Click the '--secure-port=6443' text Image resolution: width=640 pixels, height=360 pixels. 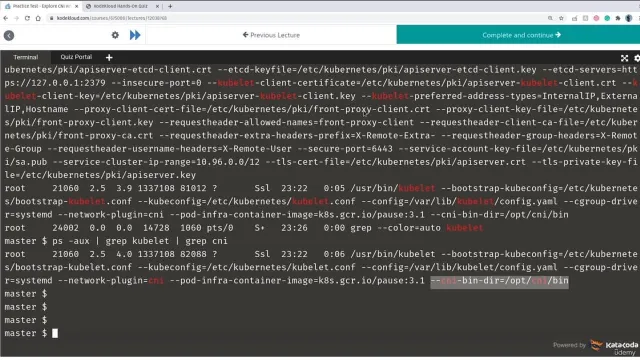coord(345,149)
